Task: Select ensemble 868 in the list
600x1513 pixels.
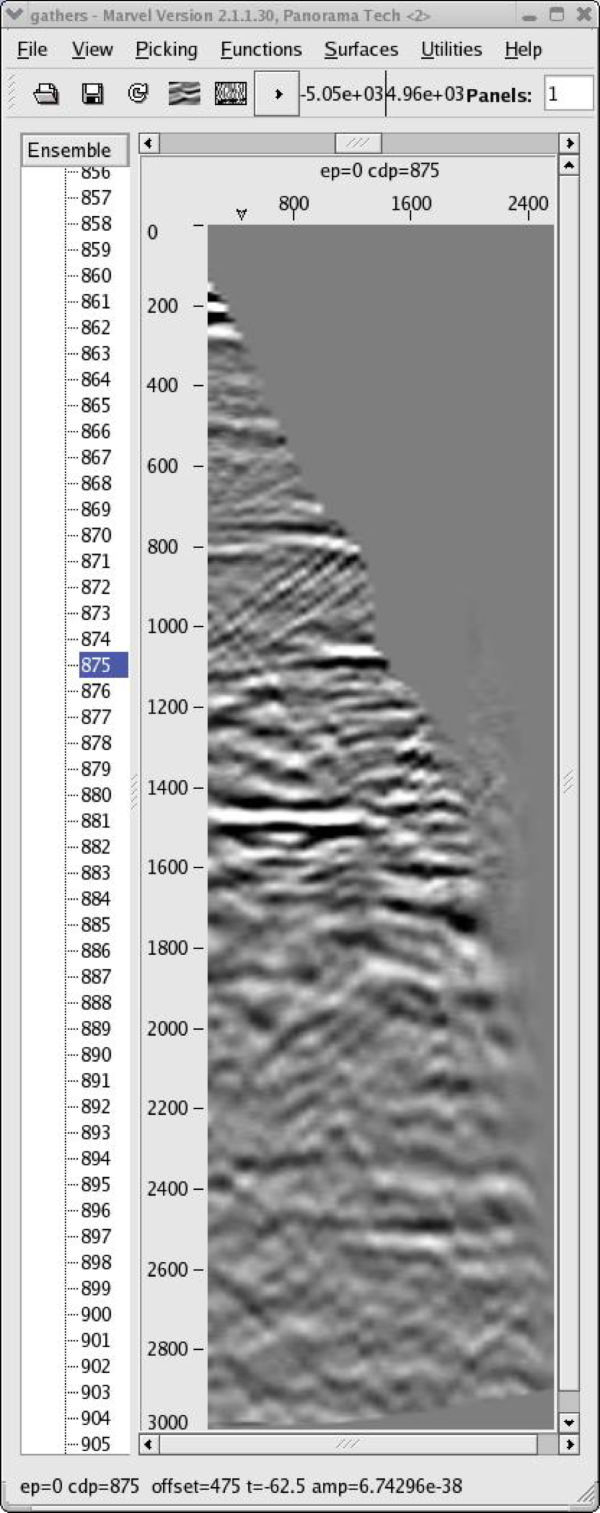Action: pos(96,484)
